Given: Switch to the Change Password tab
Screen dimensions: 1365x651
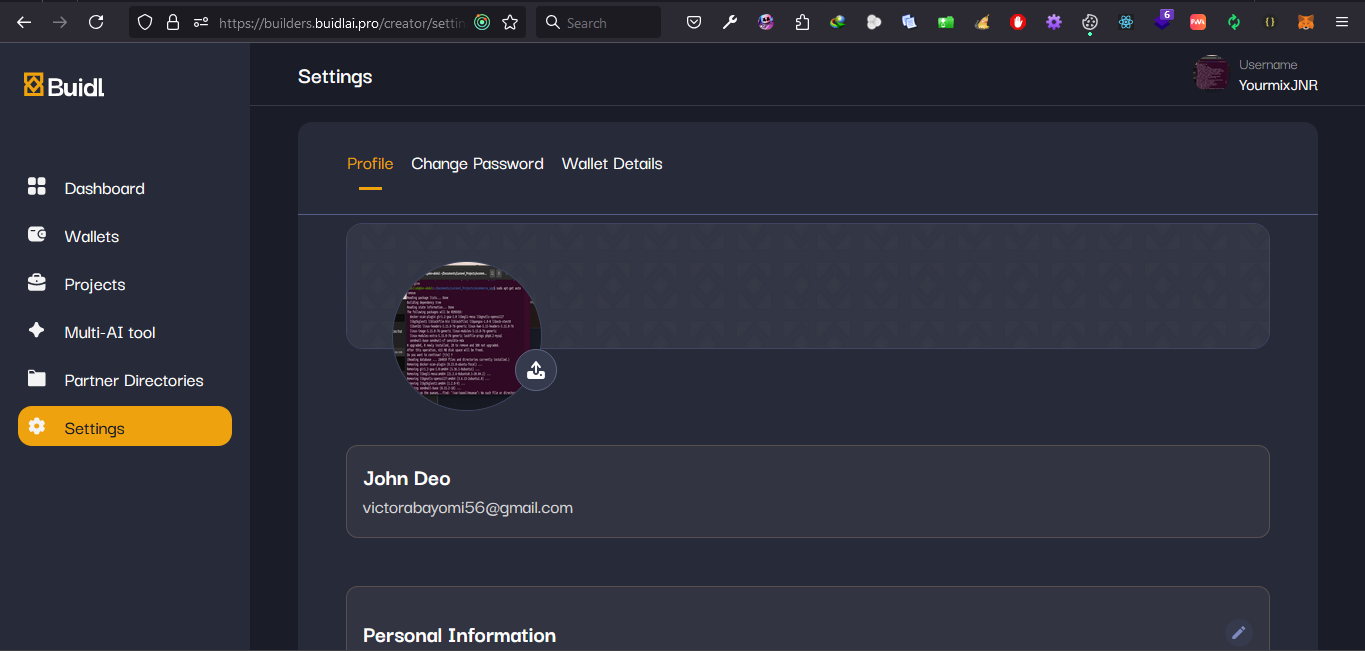Looking at the screenshot, I should (x=477, y=164).
